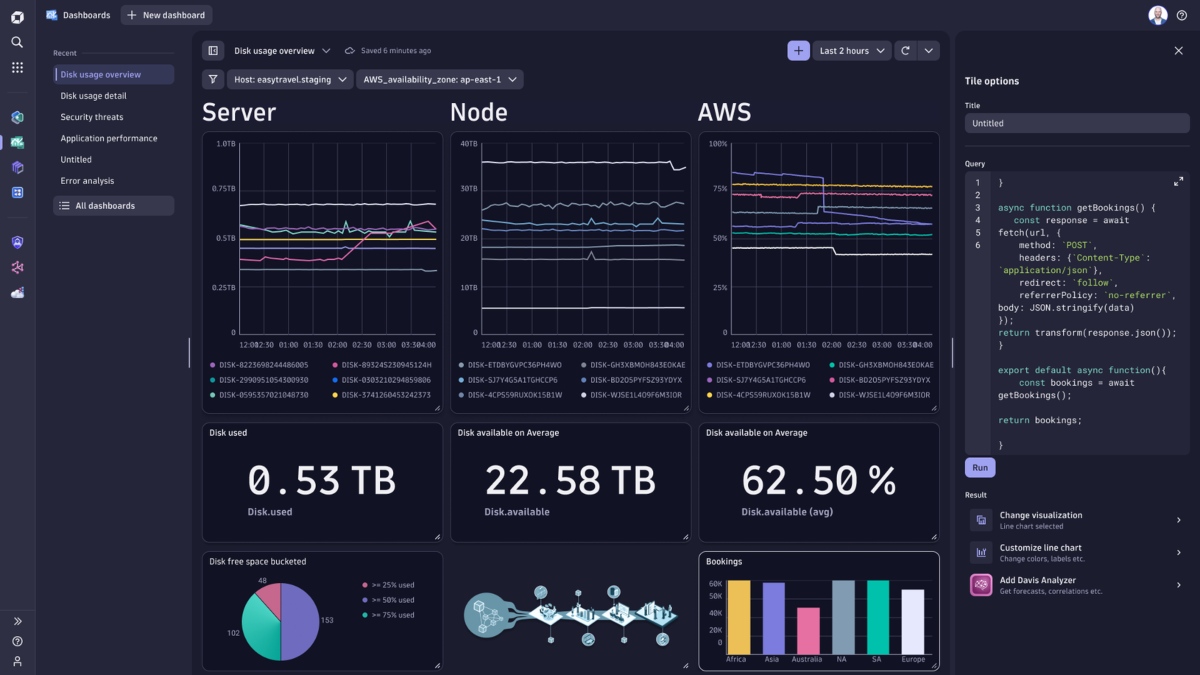Viewport: 1200px width, 675px height.
Task: Click the New dashboard button
Action: click(166, 15)
